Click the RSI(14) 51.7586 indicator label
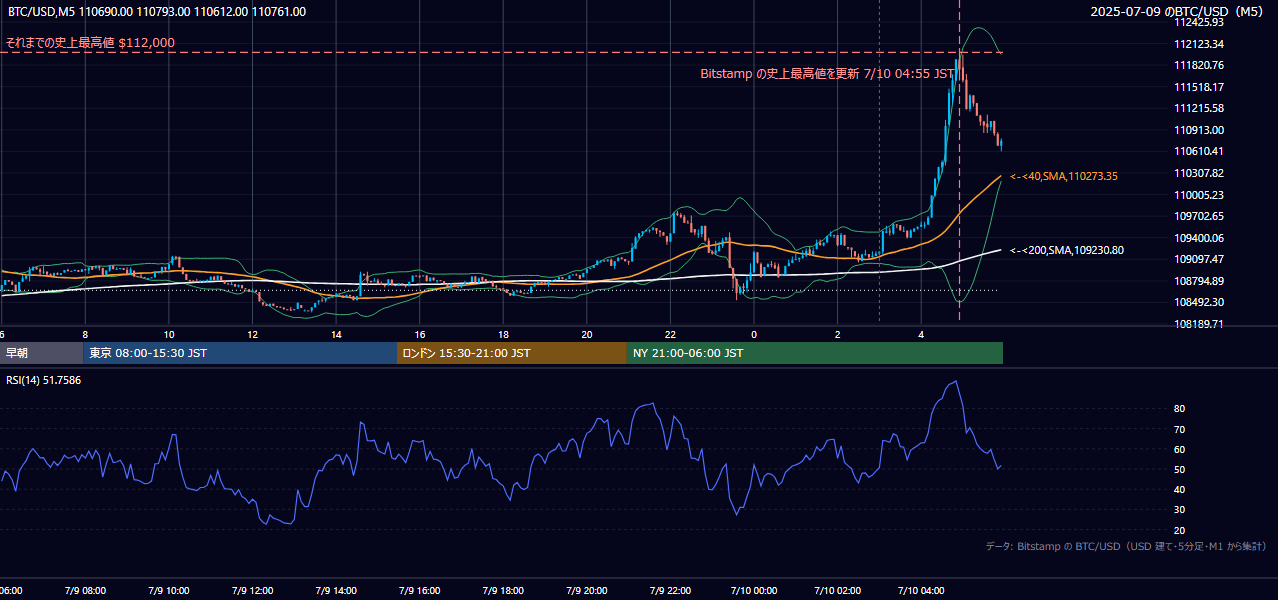The height and width of the screenshot is (600, 1278). (43, 381)
